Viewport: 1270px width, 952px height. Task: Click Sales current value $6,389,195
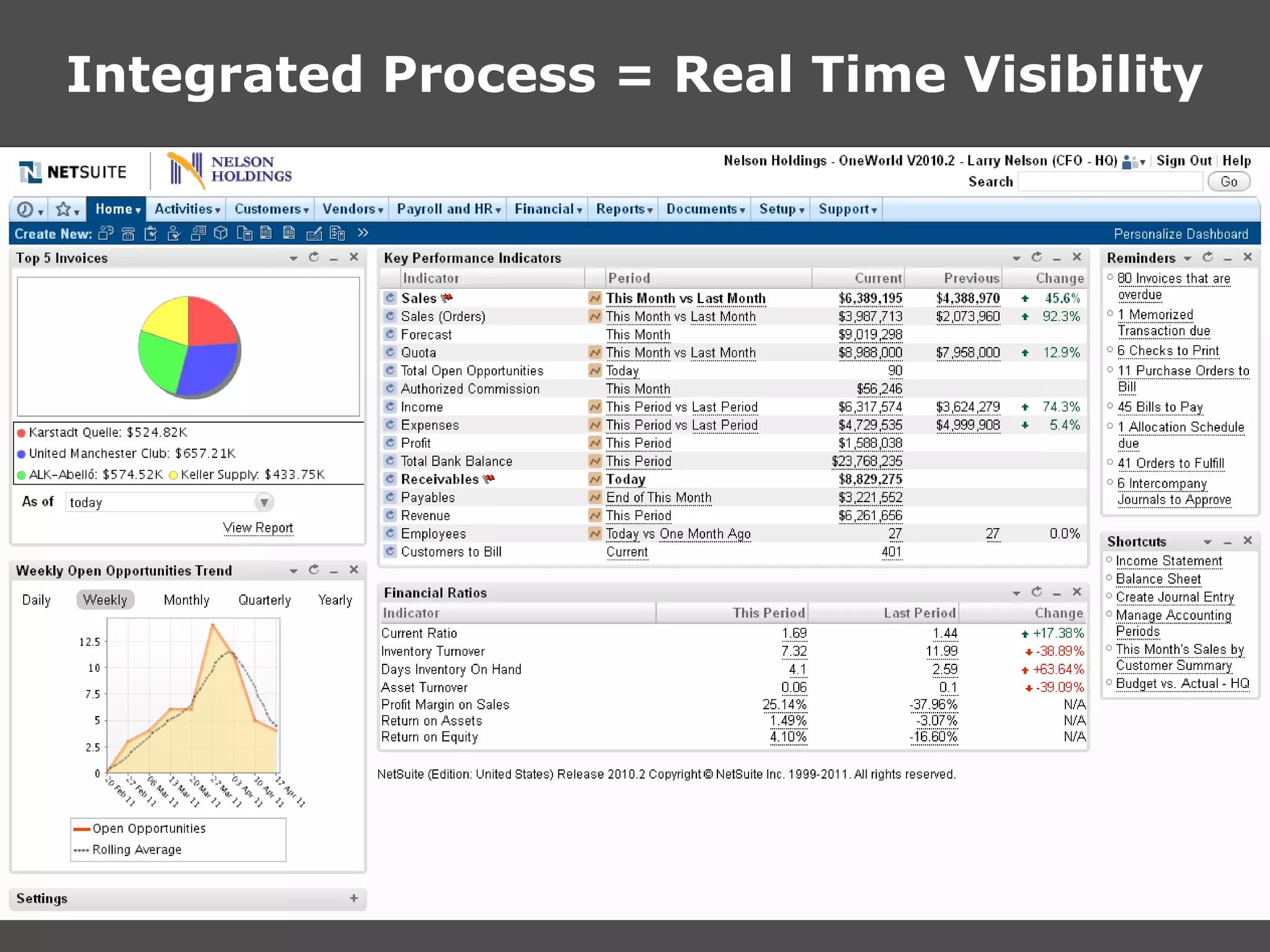[870, 298]
